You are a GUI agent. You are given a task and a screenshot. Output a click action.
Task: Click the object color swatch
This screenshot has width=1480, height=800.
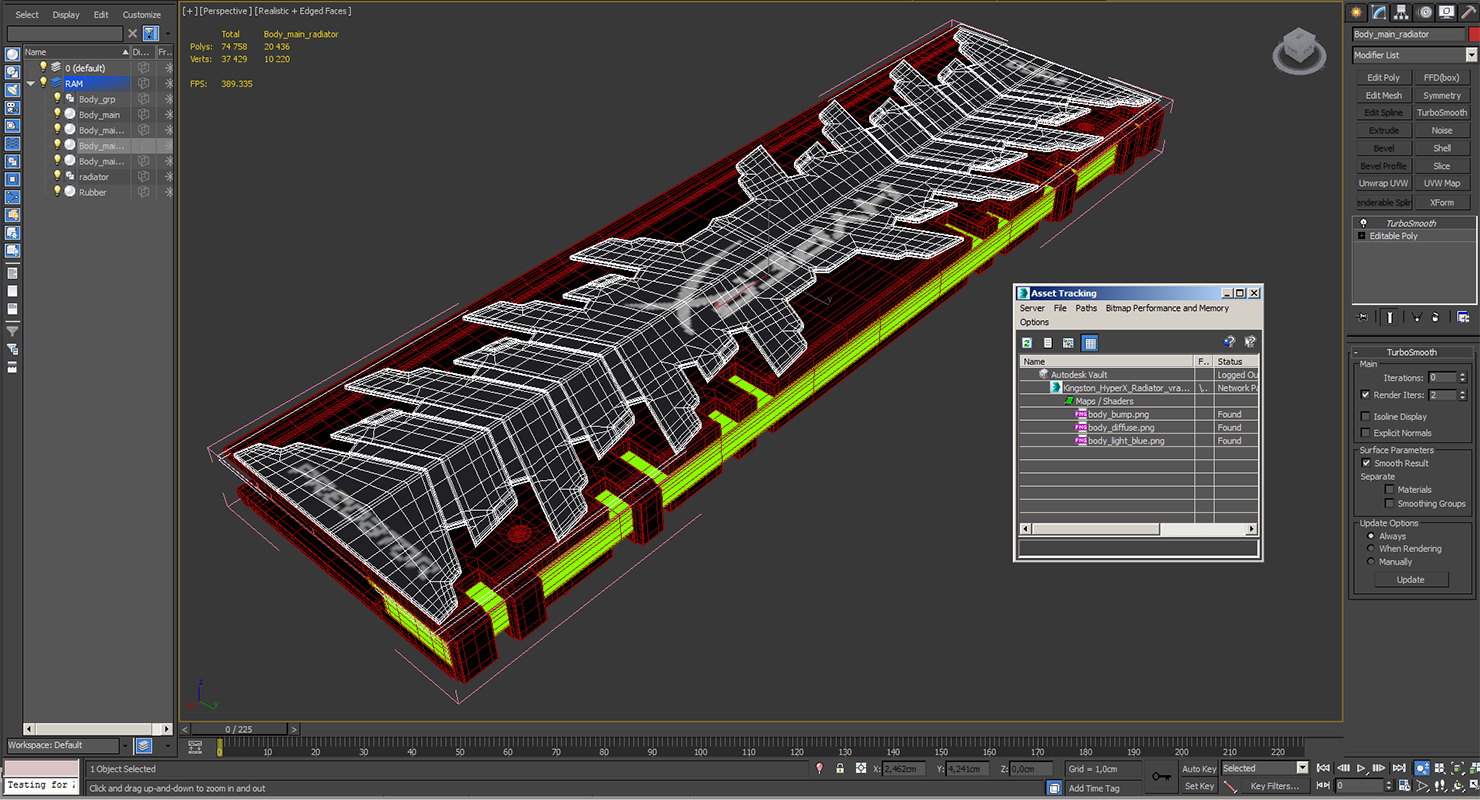click(1473, 34)
